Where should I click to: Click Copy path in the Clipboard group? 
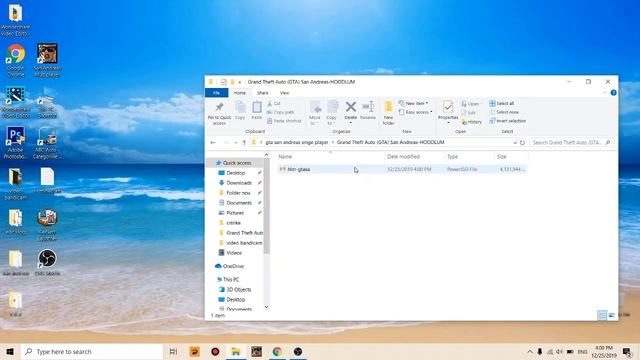click(280, 112)
